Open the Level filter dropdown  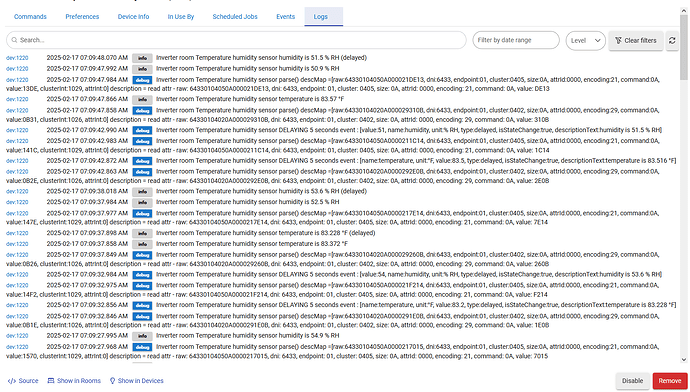click(x=585, y=40)
